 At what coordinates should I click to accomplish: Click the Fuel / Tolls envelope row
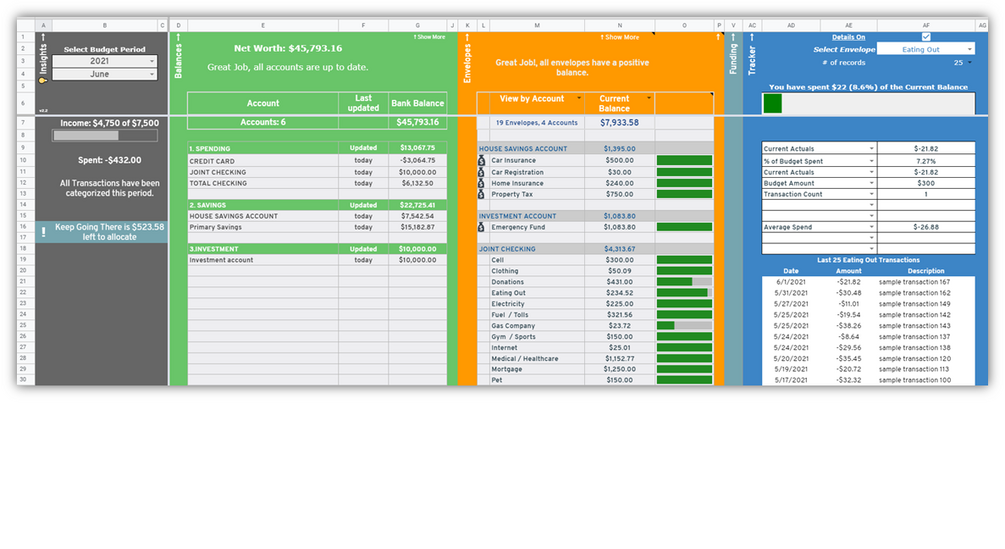coord(595,315)
